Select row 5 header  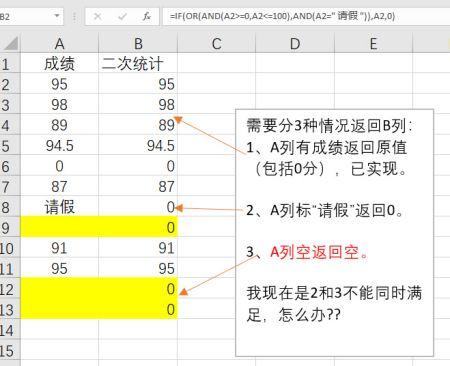click(10, 145)
